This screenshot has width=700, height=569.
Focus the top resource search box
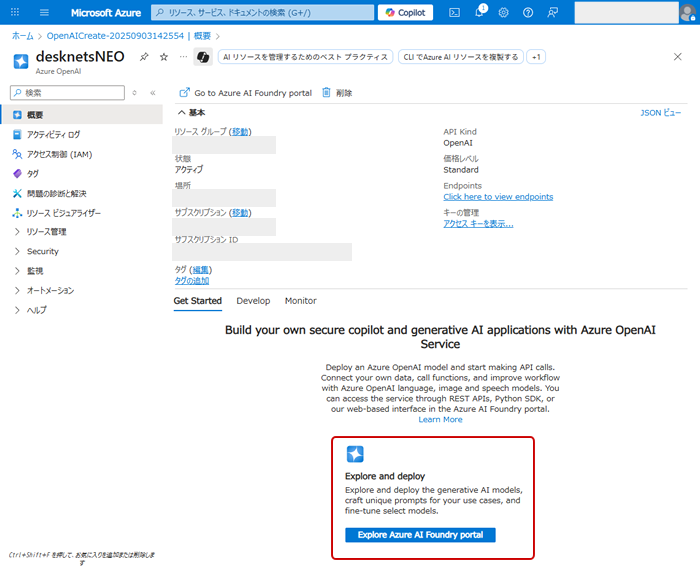point(262,12)
